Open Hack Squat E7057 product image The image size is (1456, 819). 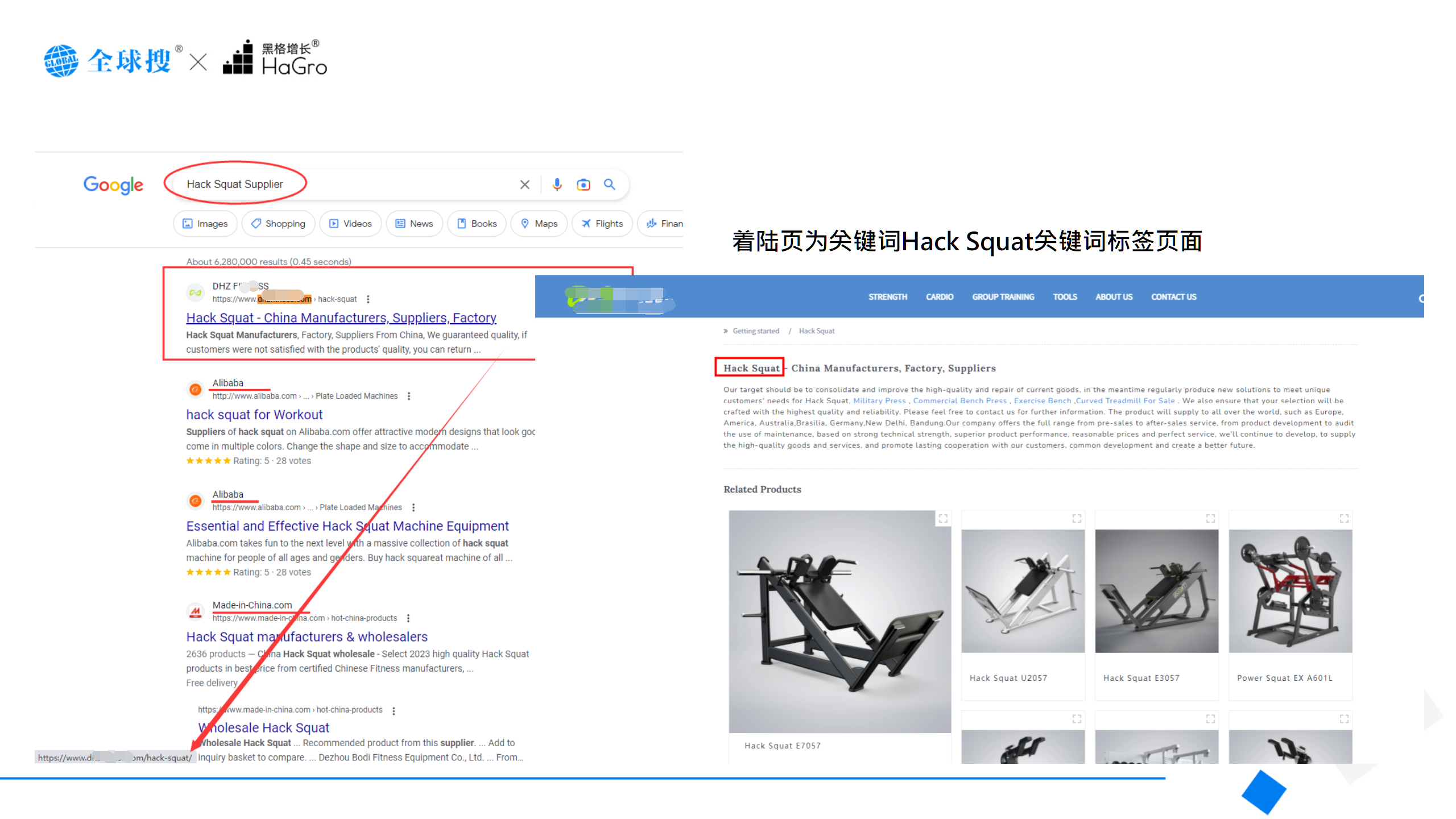coord(840,622)
